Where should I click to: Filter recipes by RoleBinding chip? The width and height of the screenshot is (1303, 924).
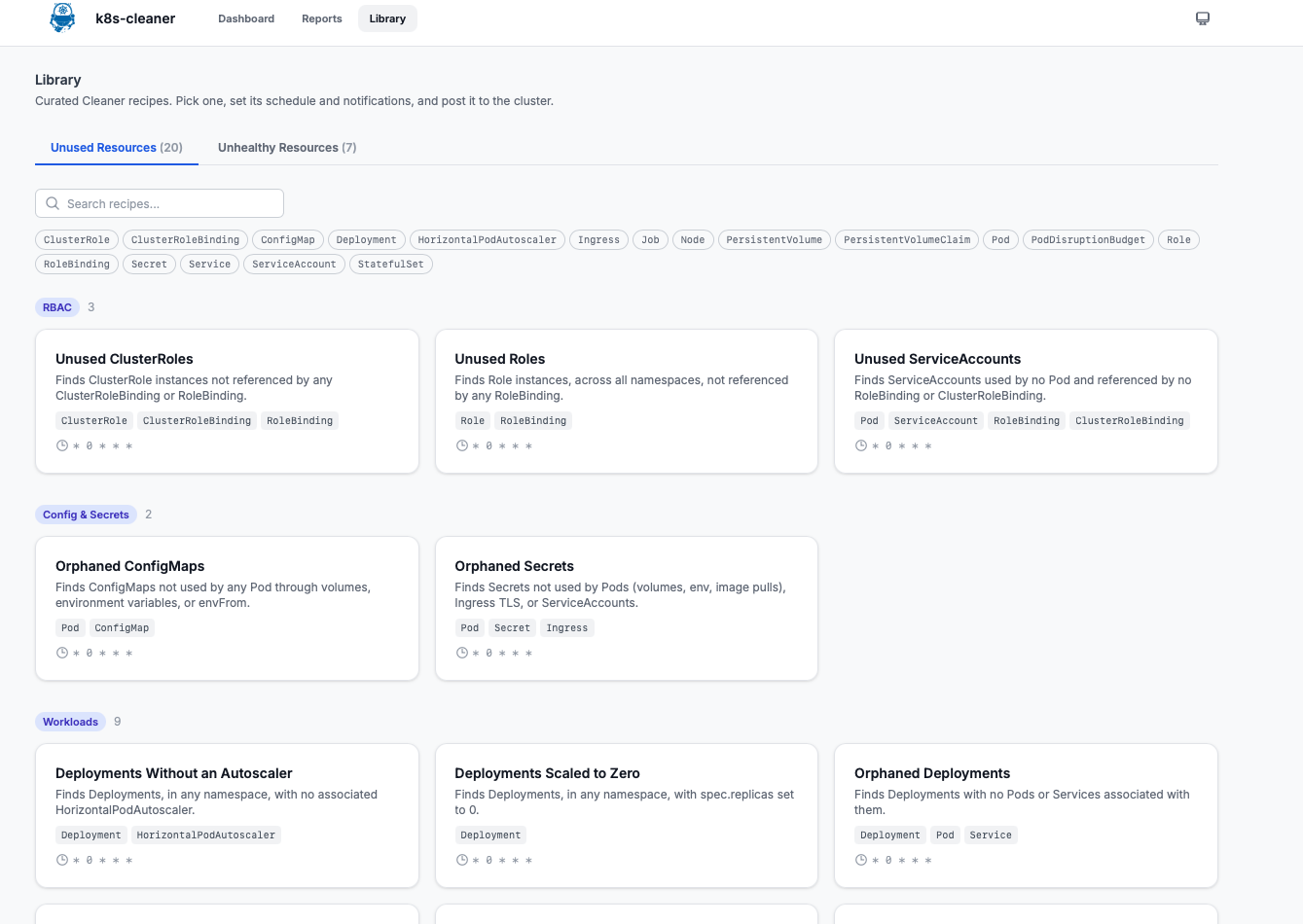point(77,265)
